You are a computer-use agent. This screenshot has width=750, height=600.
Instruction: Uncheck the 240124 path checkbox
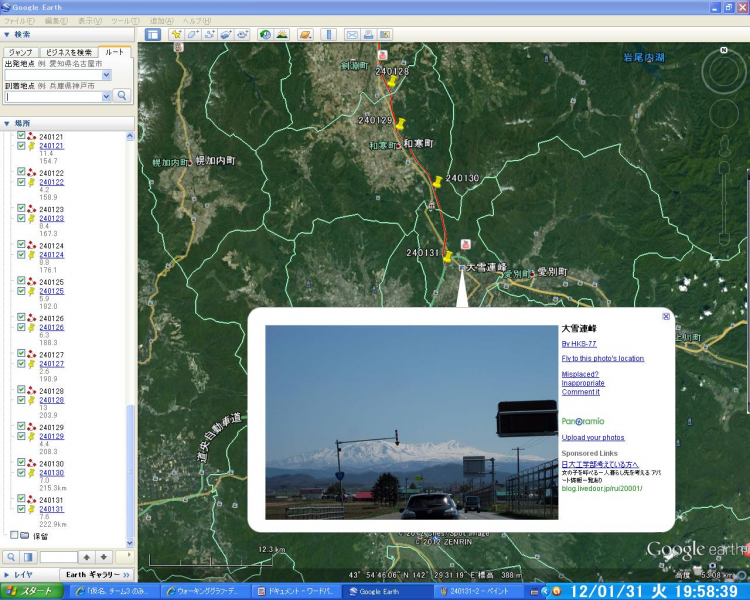[x=21, y=244]
